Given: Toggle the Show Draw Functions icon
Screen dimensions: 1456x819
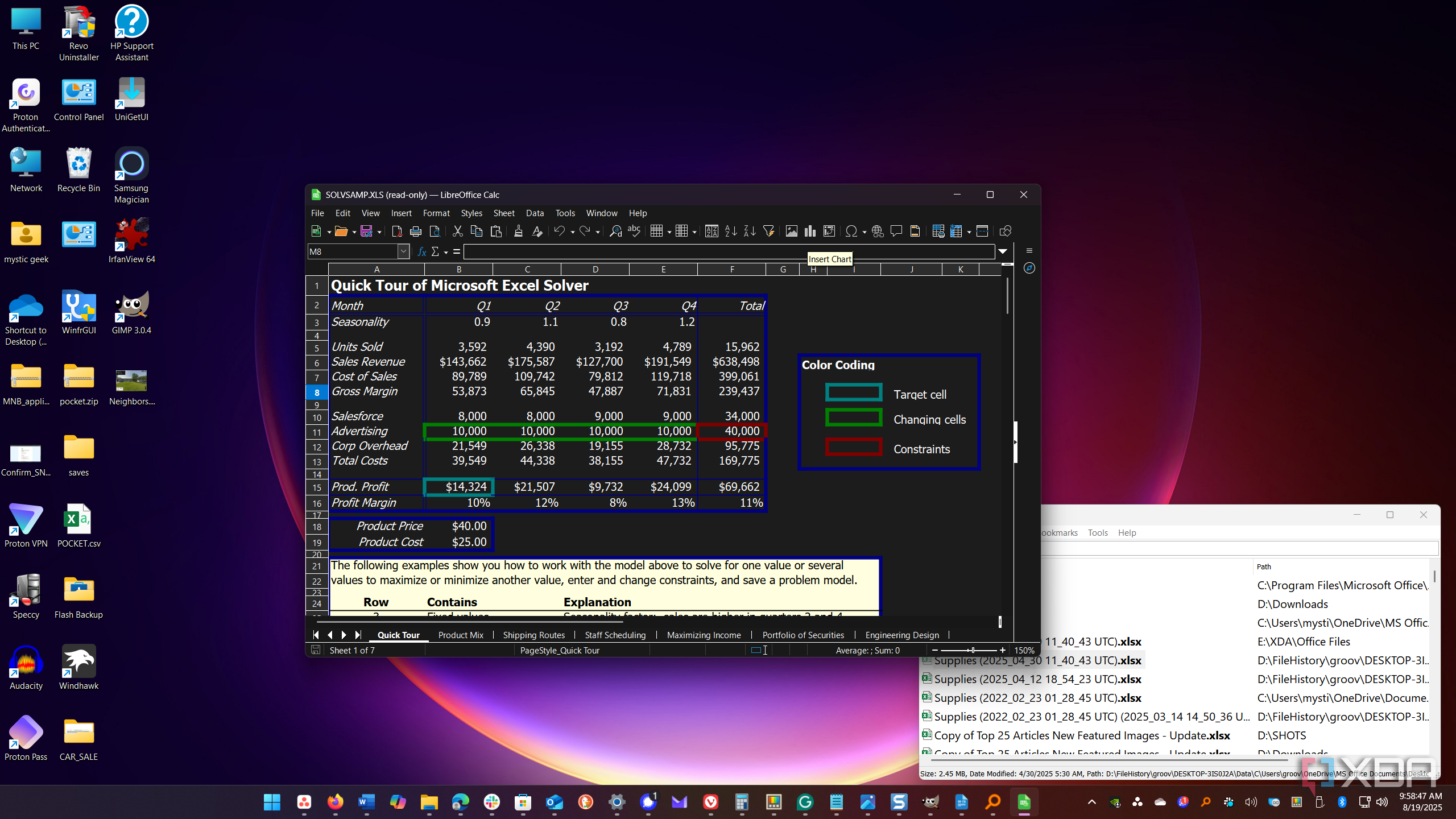Looking at the screenshot, I should tap(1005, 231).
